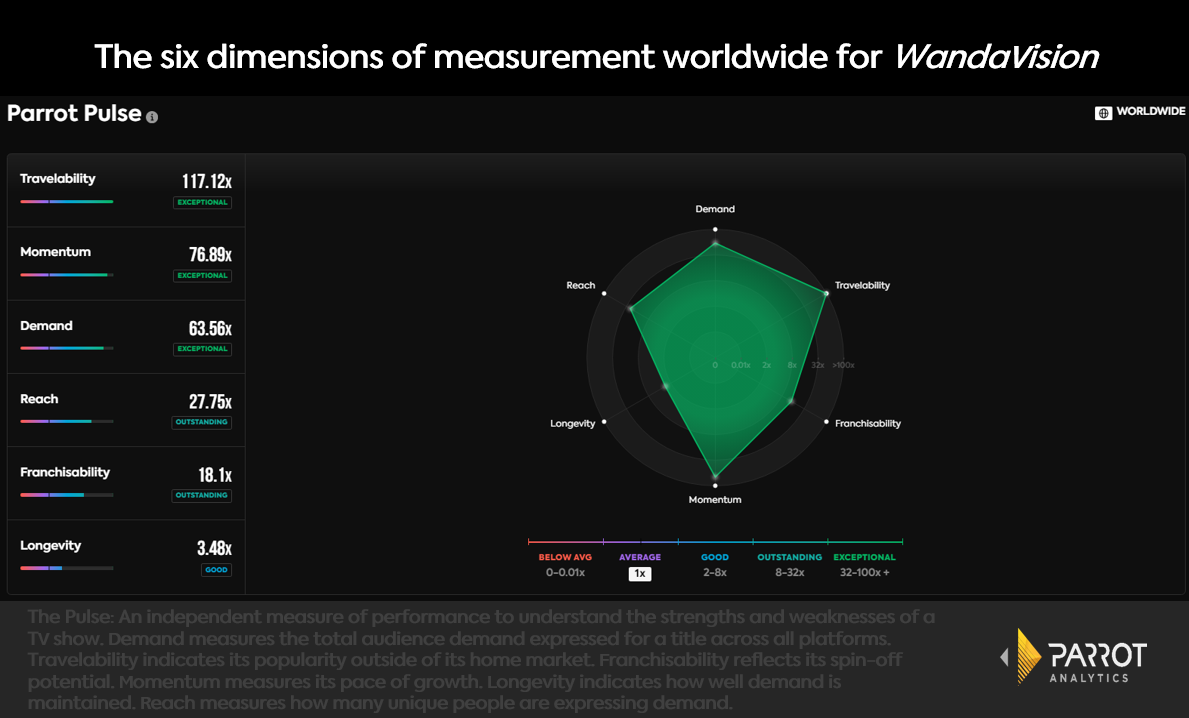Click the Travelability progress bar
The height and width of the screenshot is (718, 1189).
67,202
